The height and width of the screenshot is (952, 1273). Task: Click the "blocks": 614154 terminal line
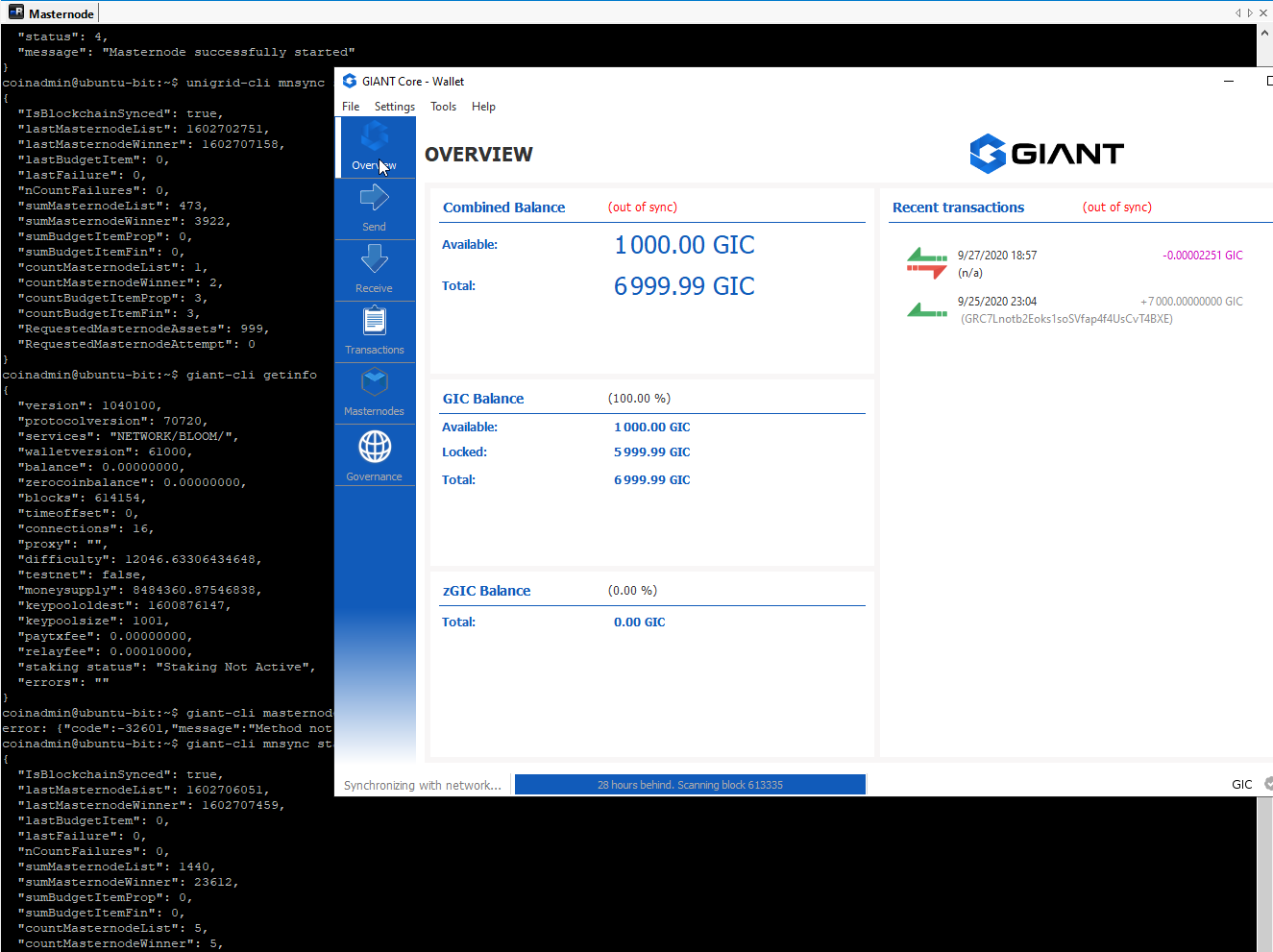point(83,498)
